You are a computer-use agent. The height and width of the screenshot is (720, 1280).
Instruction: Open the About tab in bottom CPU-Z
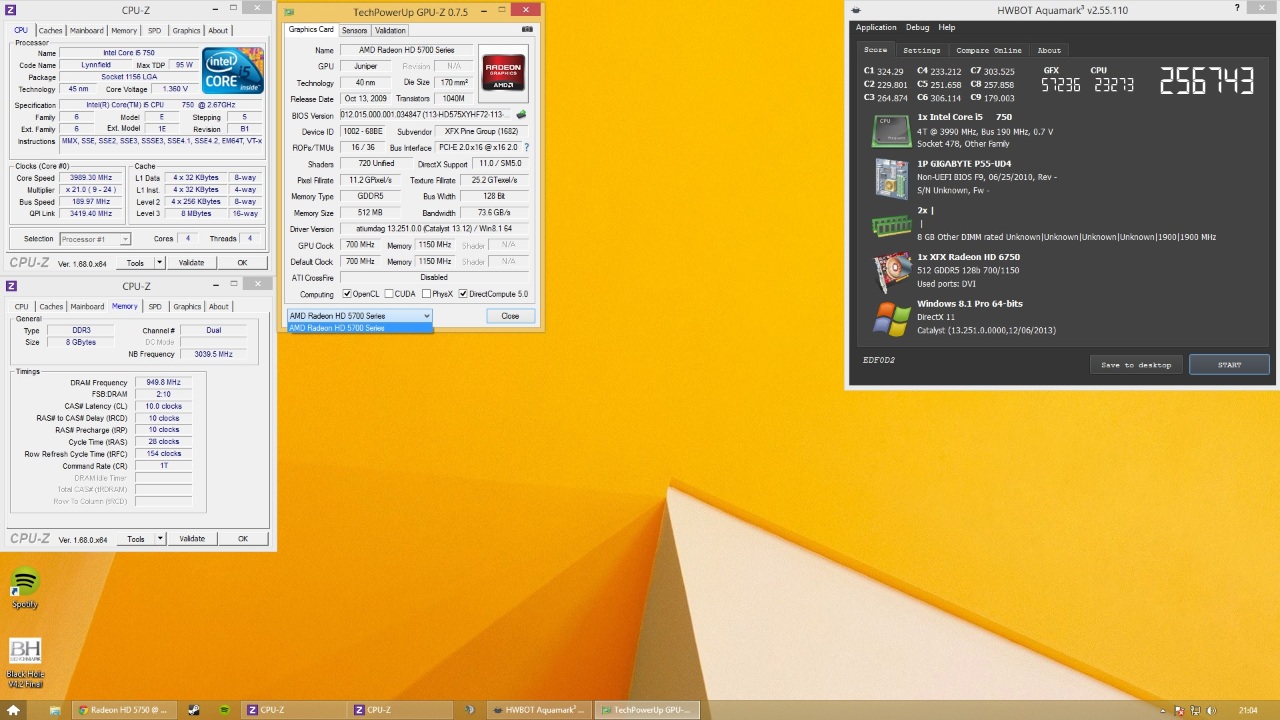click(219, 307)
